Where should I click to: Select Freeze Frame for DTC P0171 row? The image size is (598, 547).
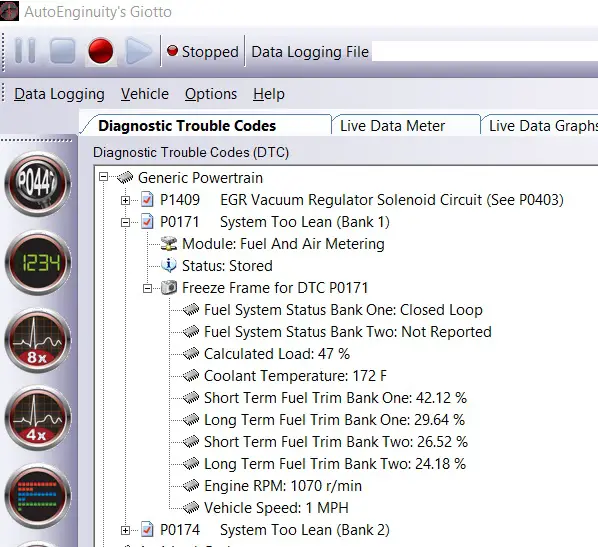click(x=275, y=288)
